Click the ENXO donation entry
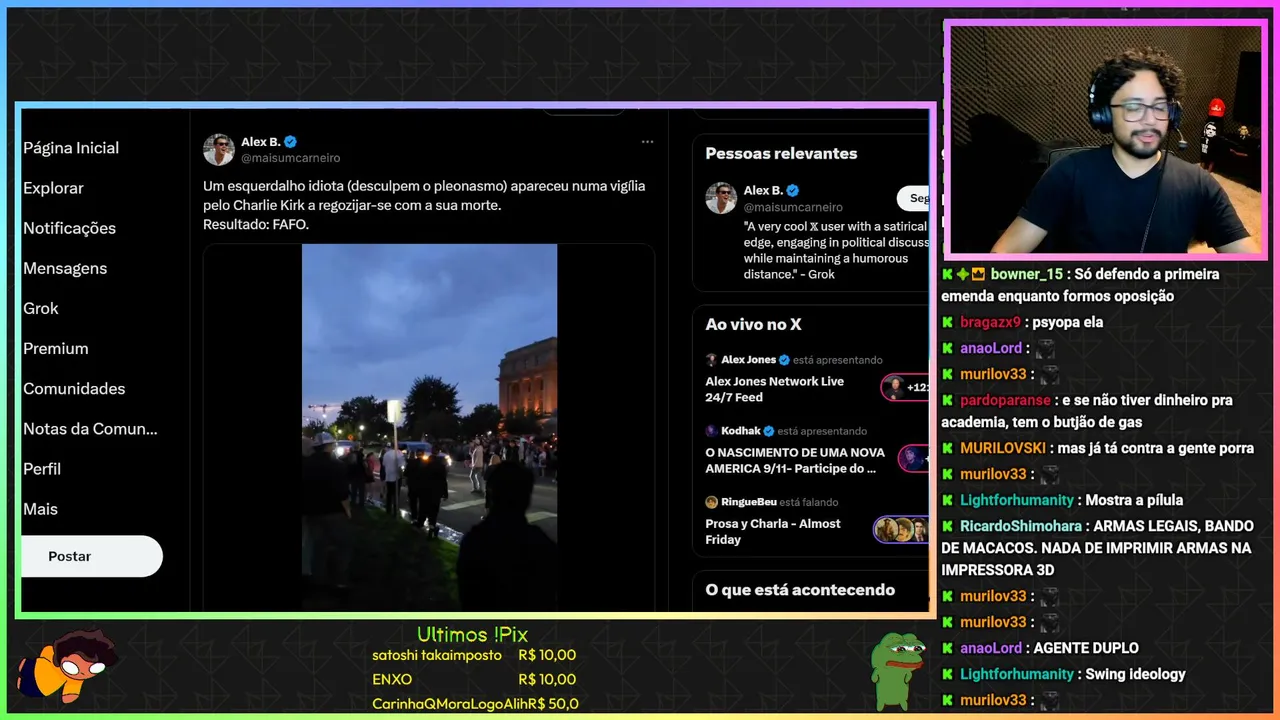The width and height of the screenshot is (1280, 720). tap(474, 679)
